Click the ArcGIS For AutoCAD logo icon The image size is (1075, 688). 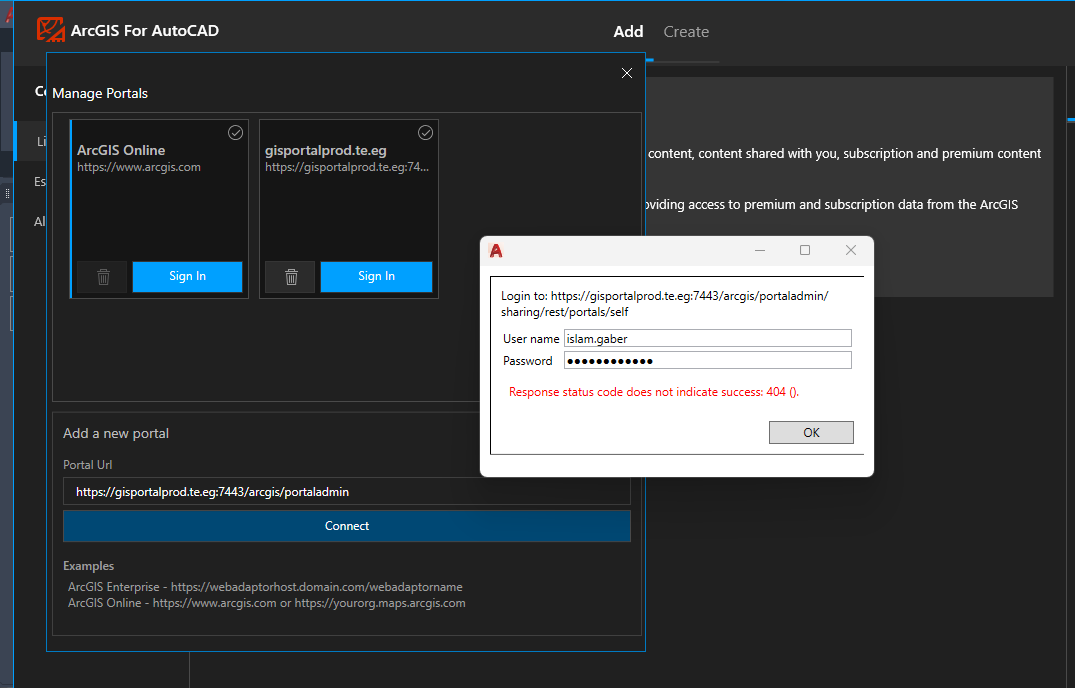[x=50, y=30]
